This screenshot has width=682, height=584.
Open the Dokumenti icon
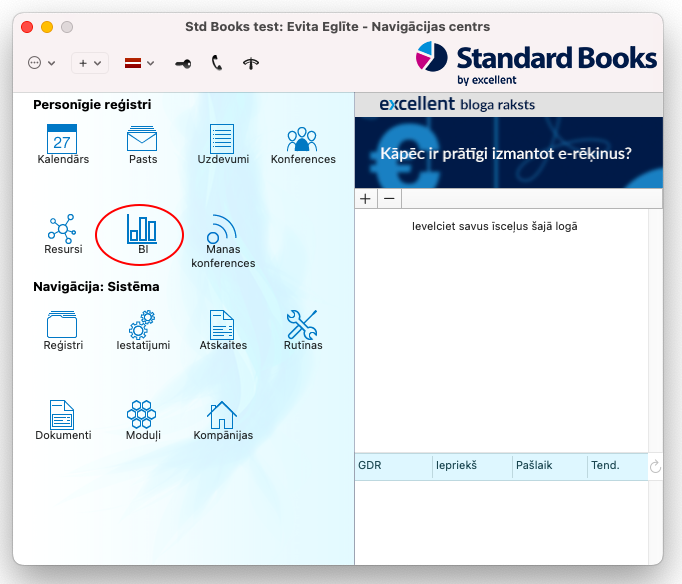(63, 414)
